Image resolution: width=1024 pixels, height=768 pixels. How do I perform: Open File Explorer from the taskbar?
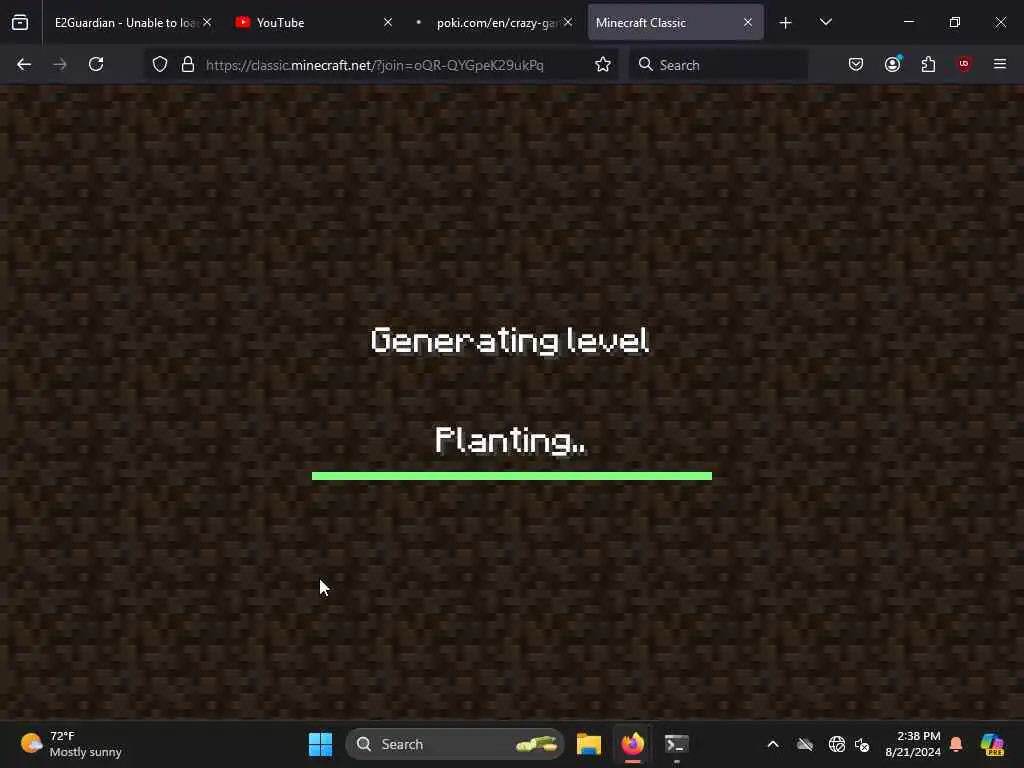tap(588, 744)
